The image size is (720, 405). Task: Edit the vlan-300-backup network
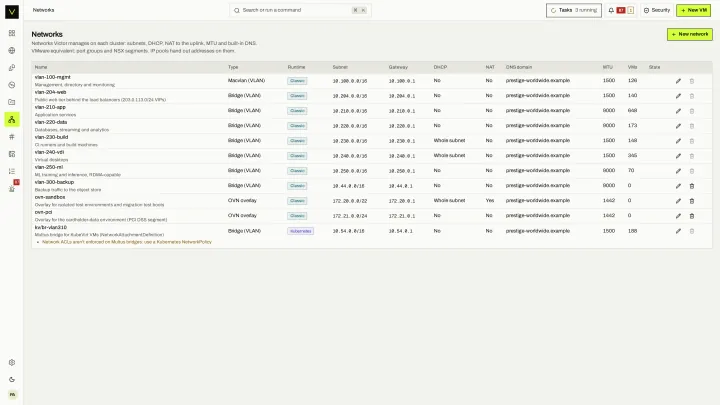[x=678, y=186]
